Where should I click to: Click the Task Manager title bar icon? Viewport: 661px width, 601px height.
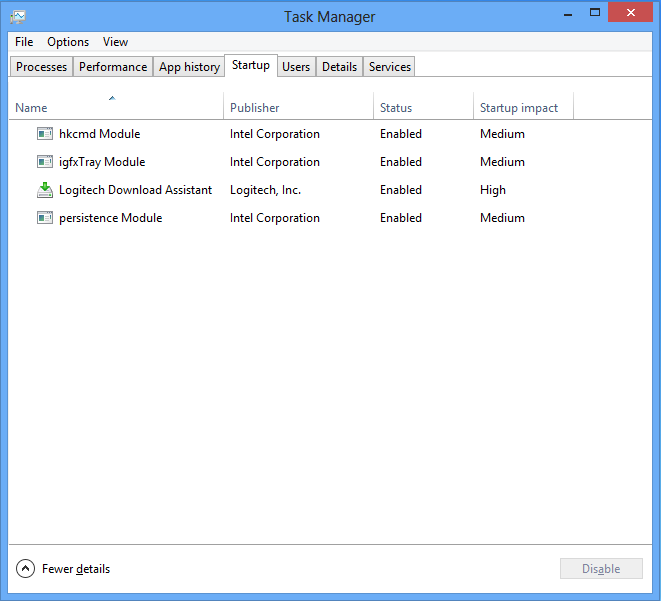[x=18, y=17]
